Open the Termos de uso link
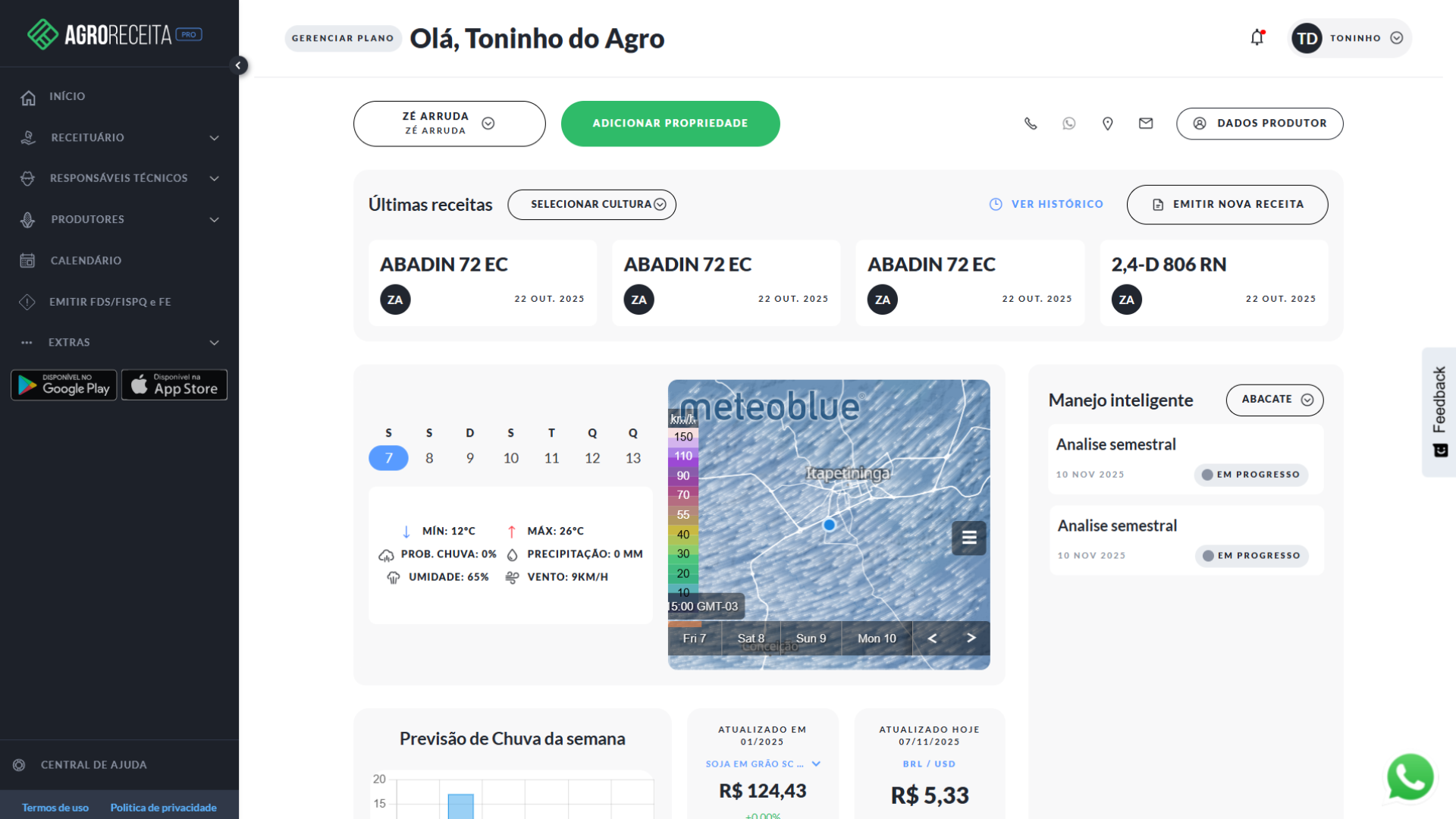This screenshot has width=1456, height=819. tap(55, 807)
